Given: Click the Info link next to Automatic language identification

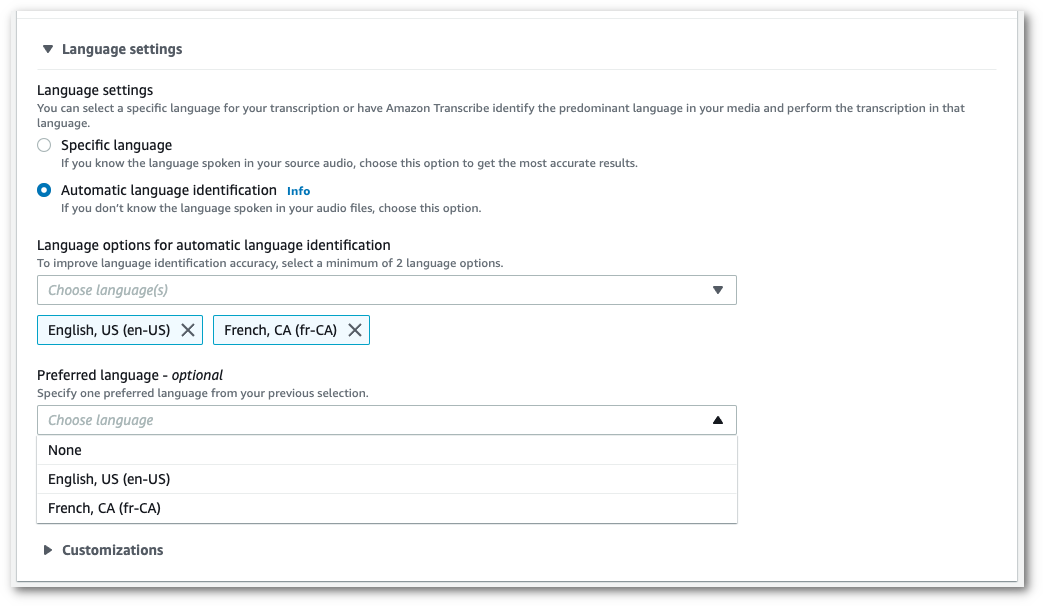Looking at the screenshot, I should (x=298, y=190).
